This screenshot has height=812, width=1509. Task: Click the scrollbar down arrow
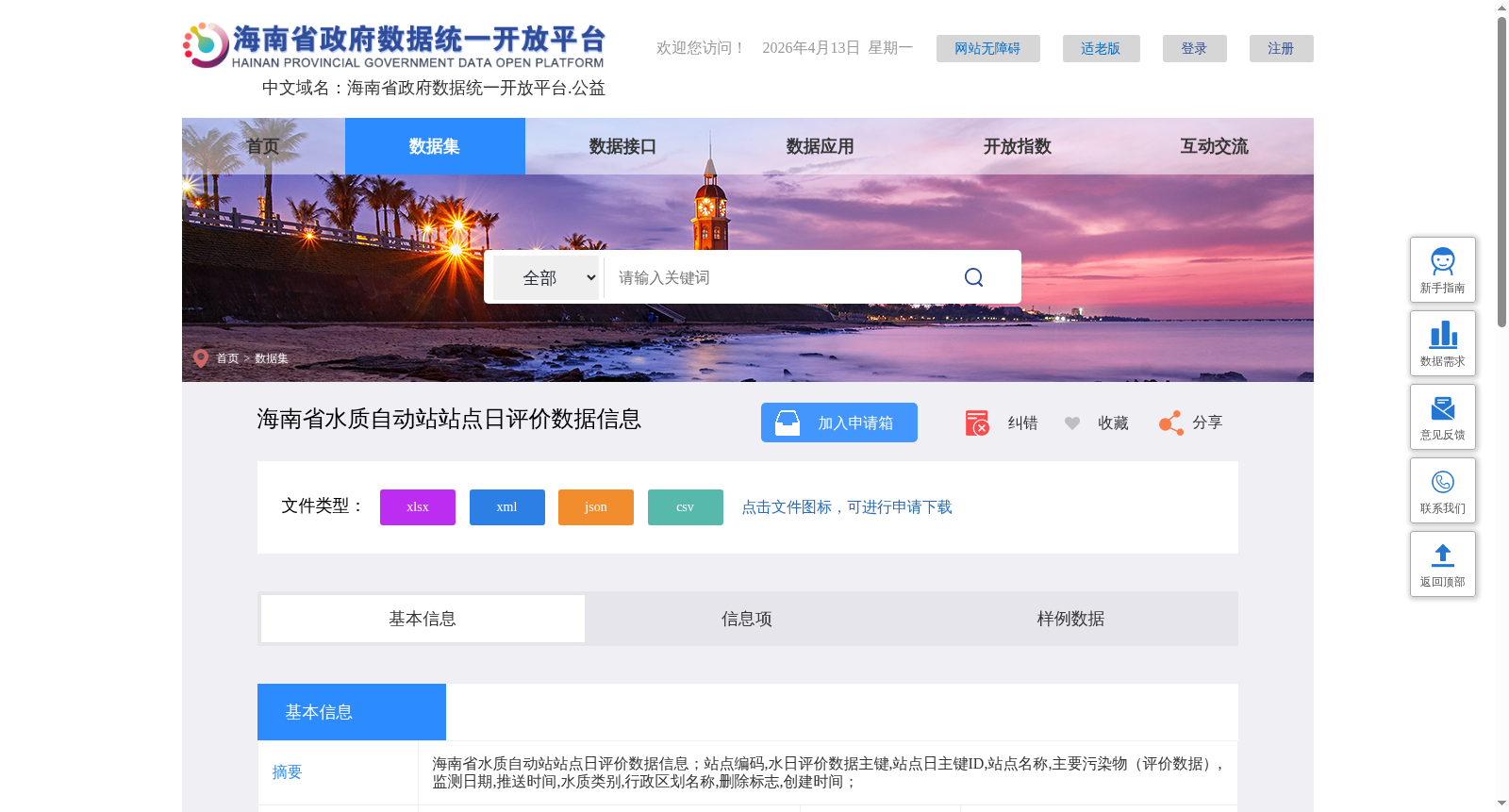[1501, 804]
